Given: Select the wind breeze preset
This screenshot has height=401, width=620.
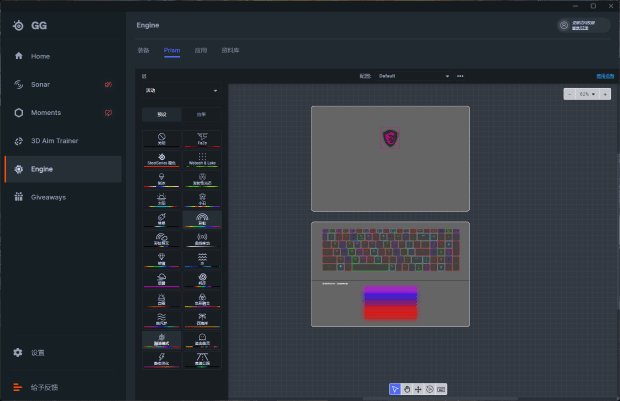Looking at the screenshot, I should [162, 320].
